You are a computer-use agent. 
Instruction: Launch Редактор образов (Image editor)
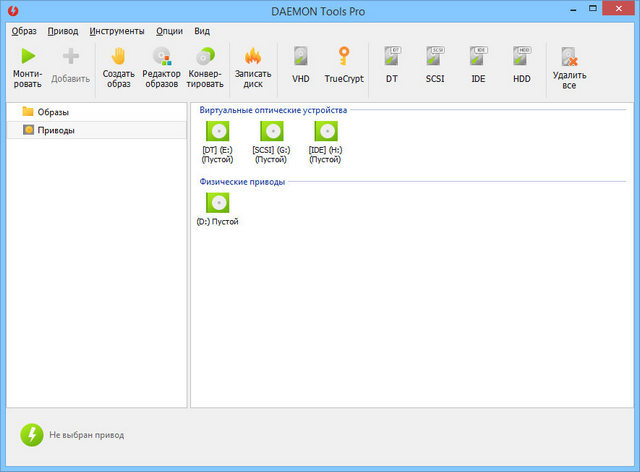162,57
